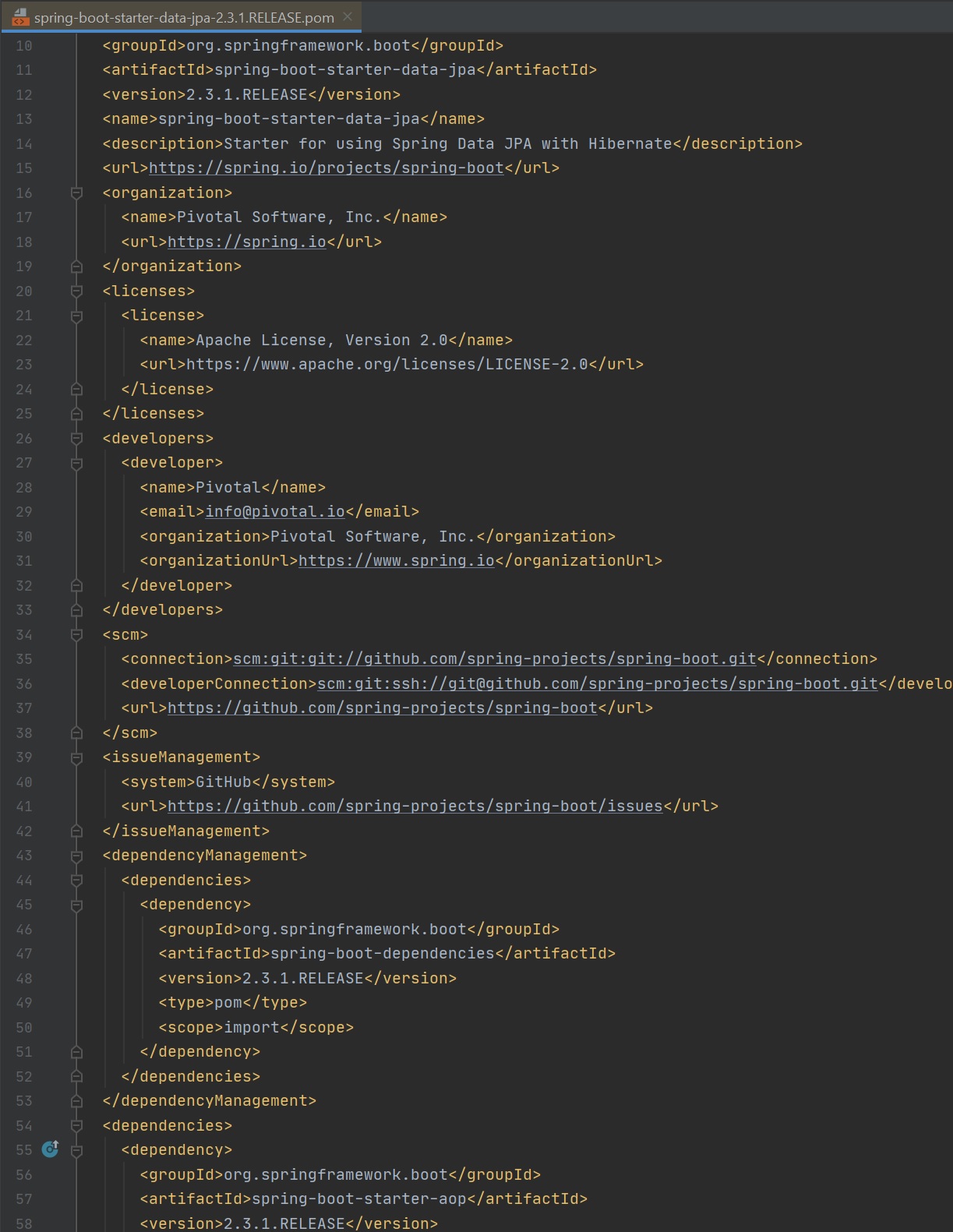This screenshot has height=1232, width=953.
Task: Fold the developers section at line 26
Action: [76, 439]
